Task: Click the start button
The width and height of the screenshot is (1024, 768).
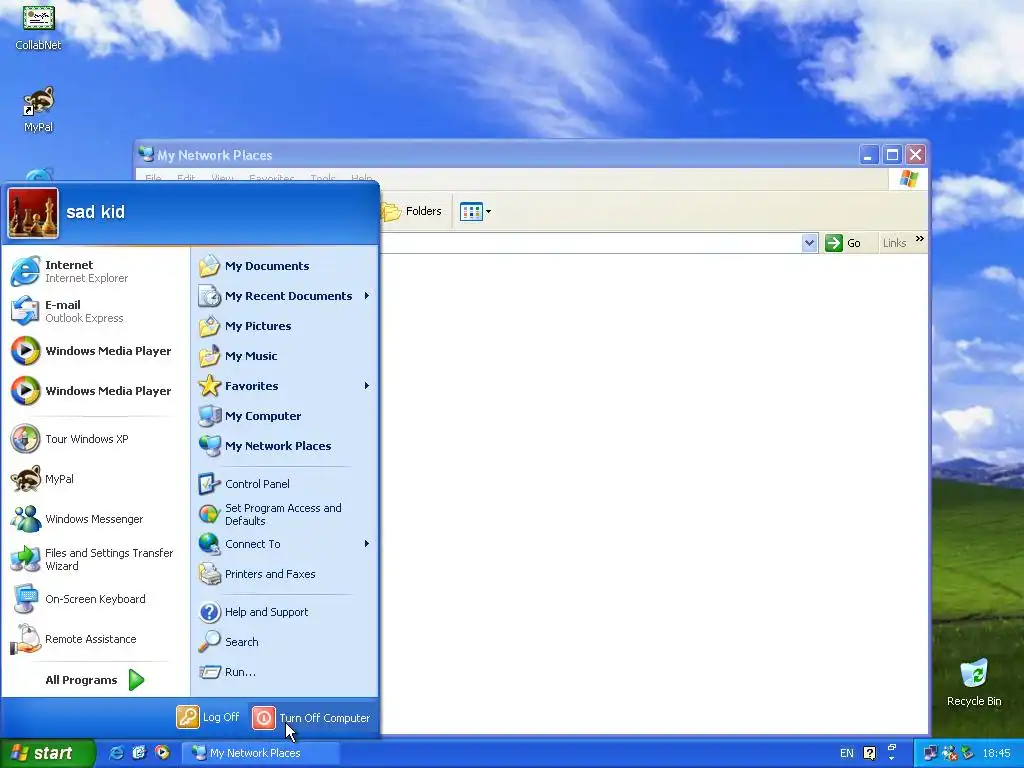Action: click(47, 753)
